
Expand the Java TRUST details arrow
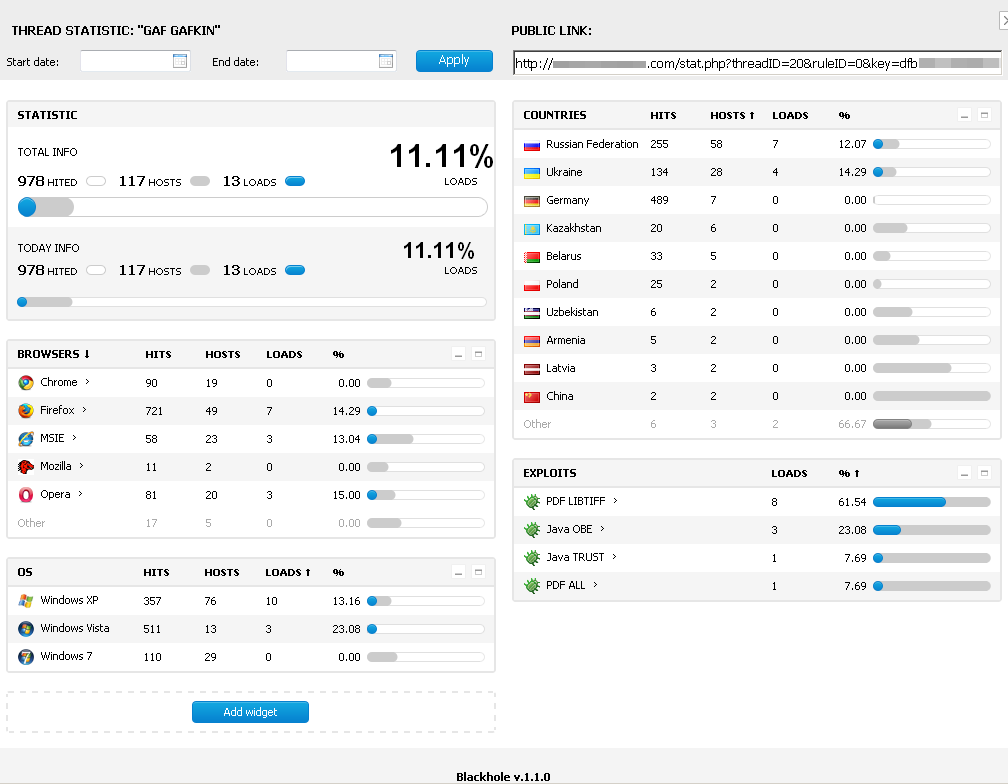coord(615,557)
